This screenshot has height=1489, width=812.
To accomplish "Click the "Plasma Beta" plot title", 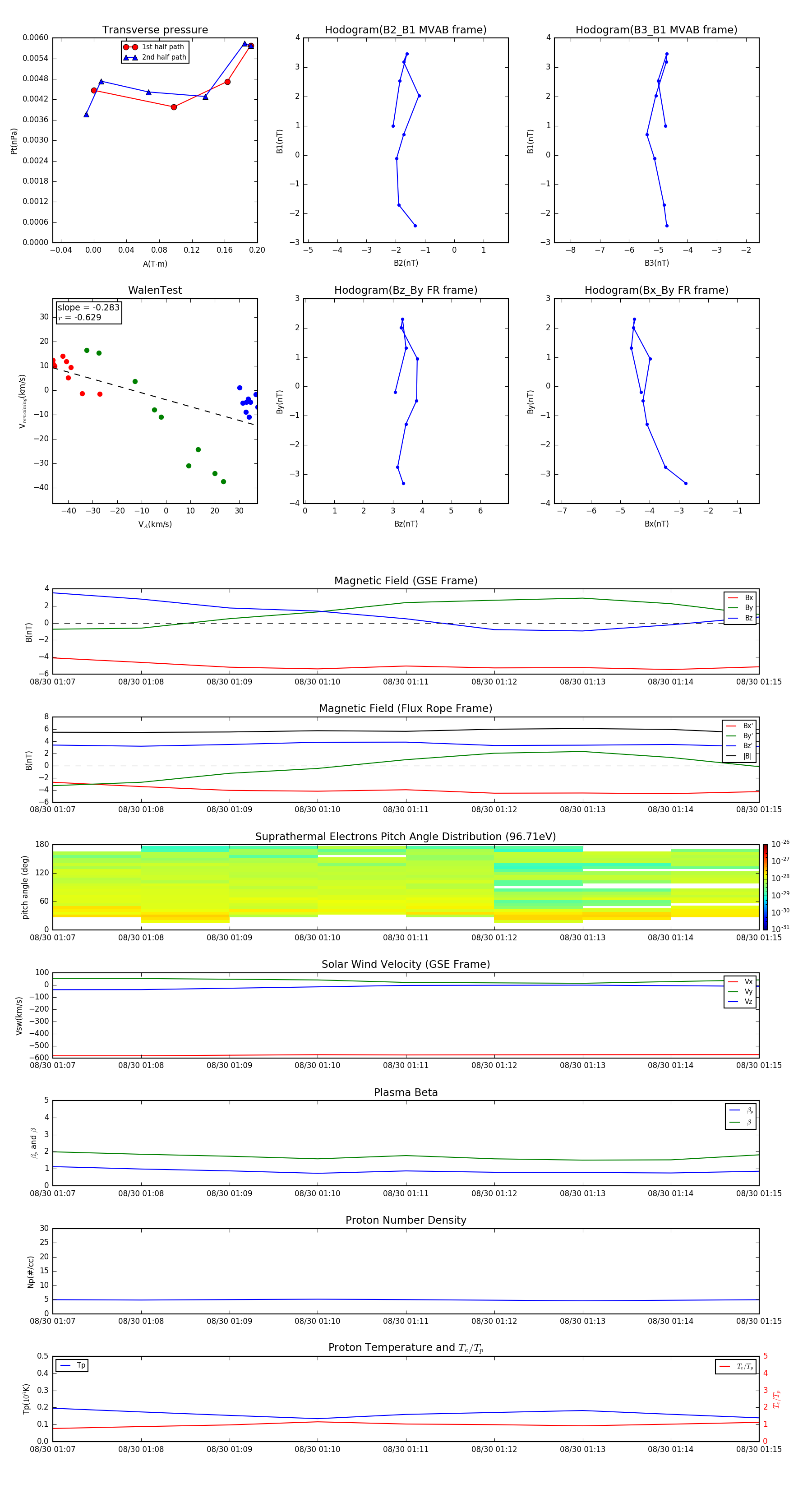I will tap(406, 1093).
